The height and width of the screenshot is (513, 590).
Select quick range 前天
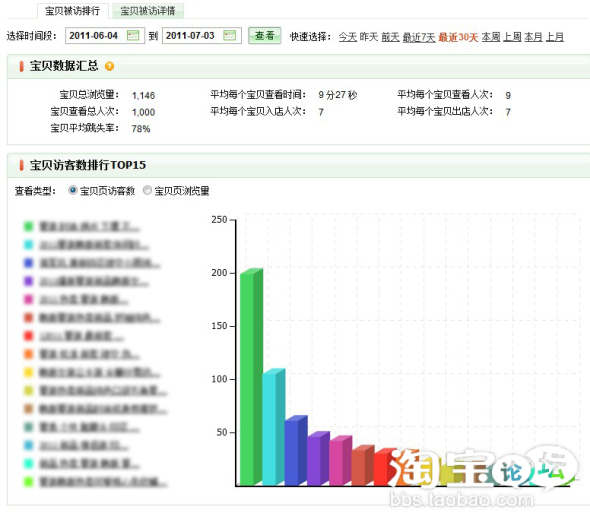click(x=390, y=37)
